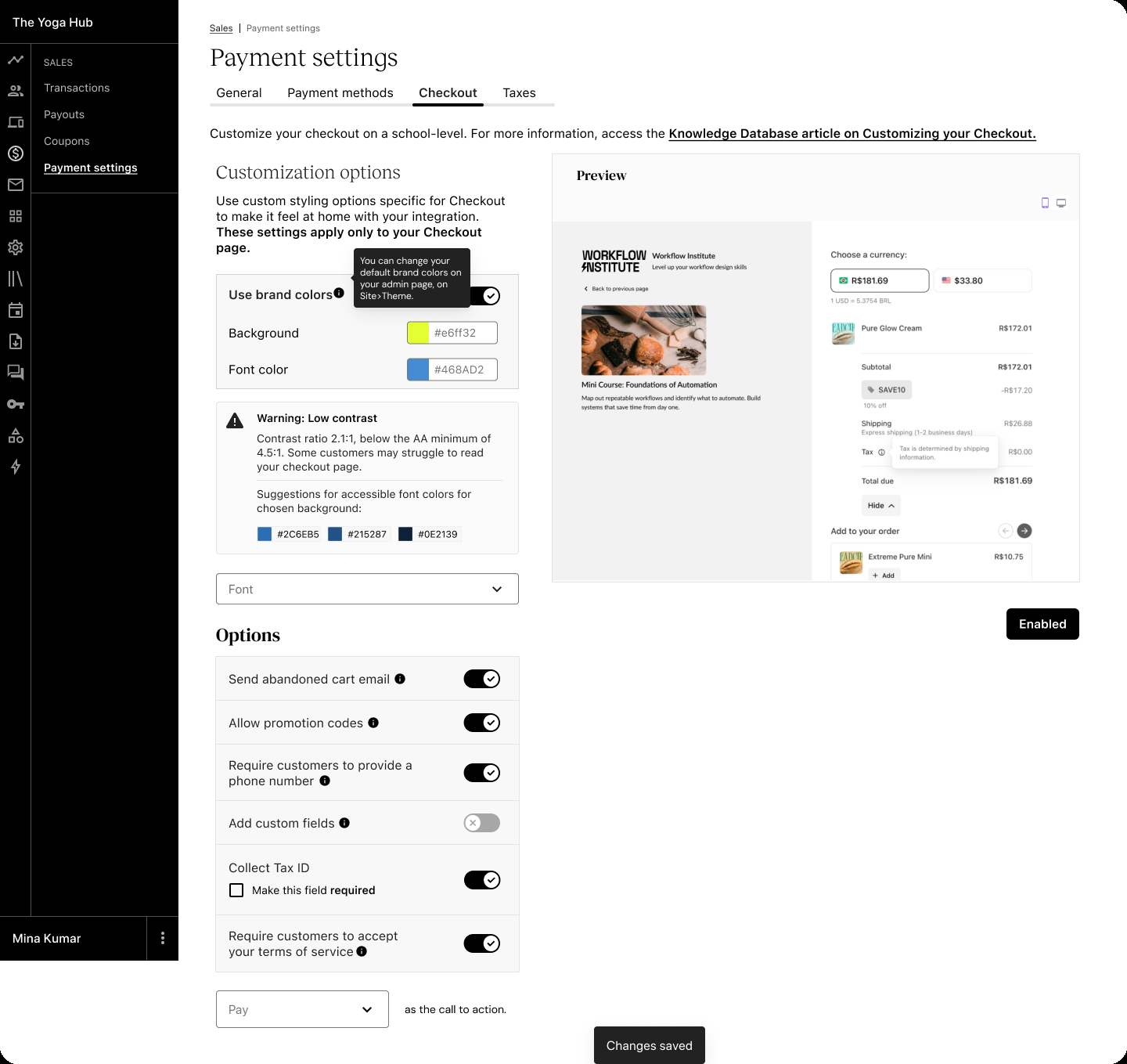Open Payment settings in the sales menu

point(91,168)
